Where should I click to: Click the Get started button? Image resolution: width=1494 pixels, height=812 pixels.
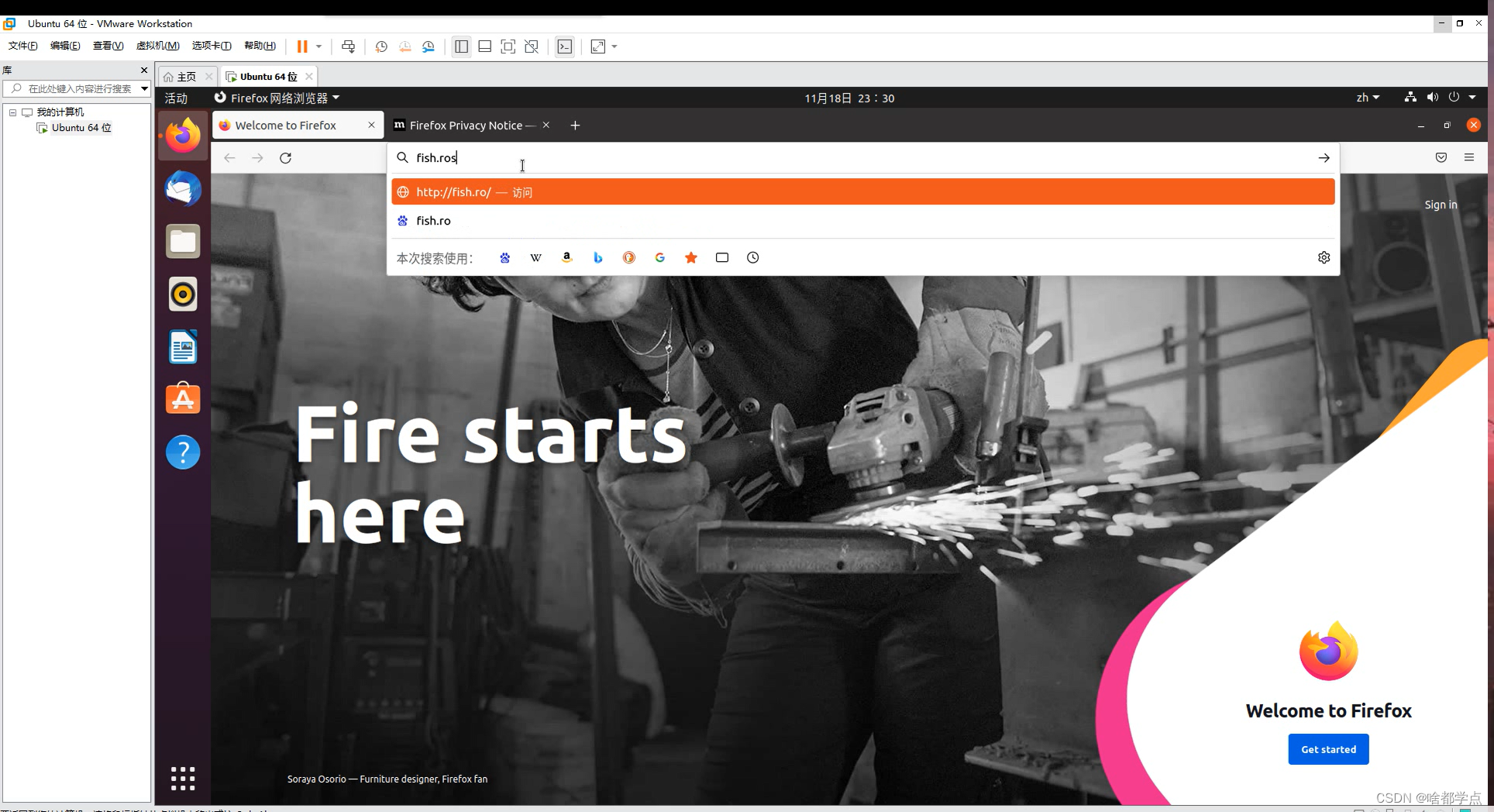click(1328, 749)
